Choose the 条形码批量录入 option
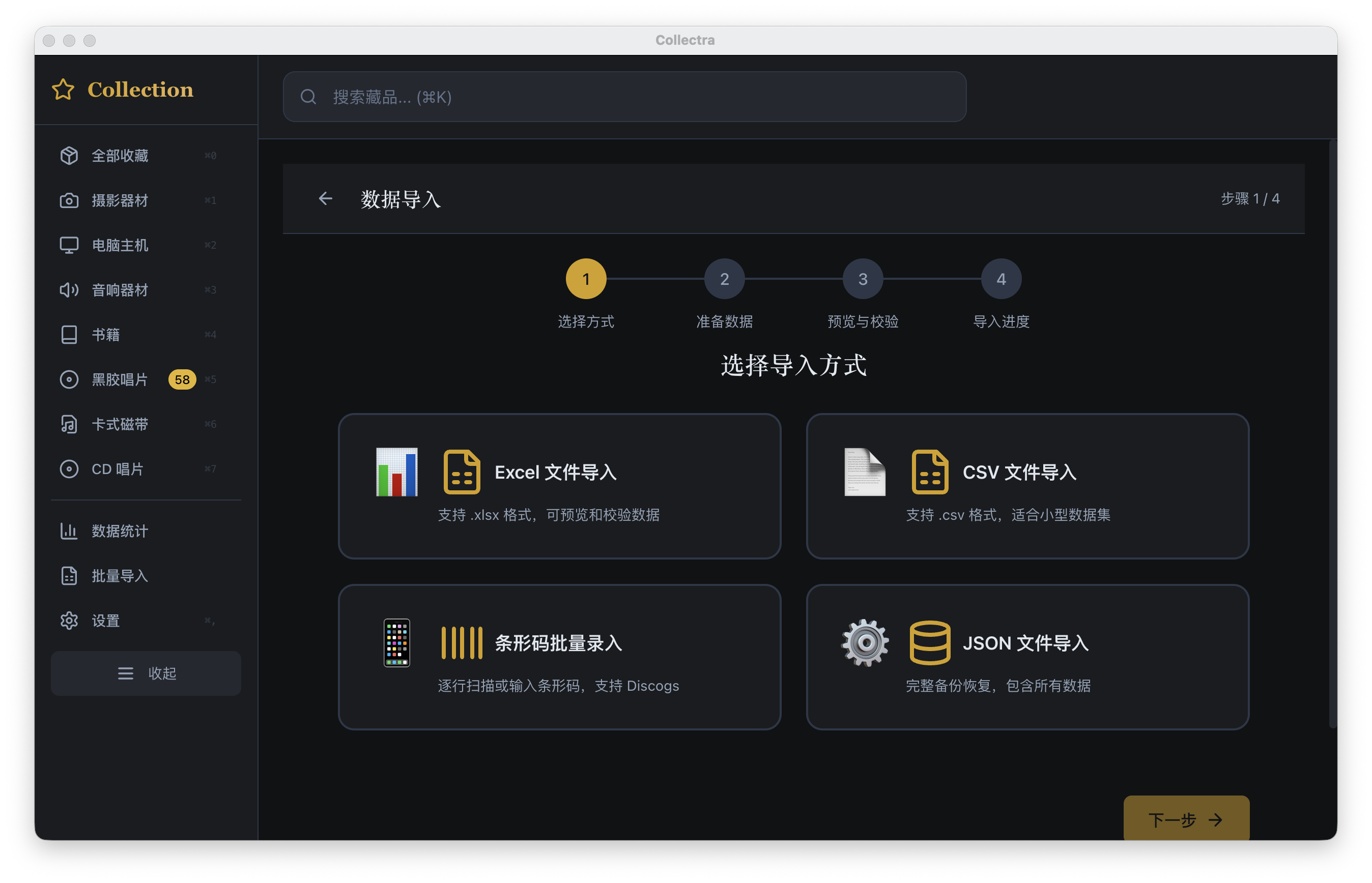The width and height of the screenshot is (1372, 883). 559,657
